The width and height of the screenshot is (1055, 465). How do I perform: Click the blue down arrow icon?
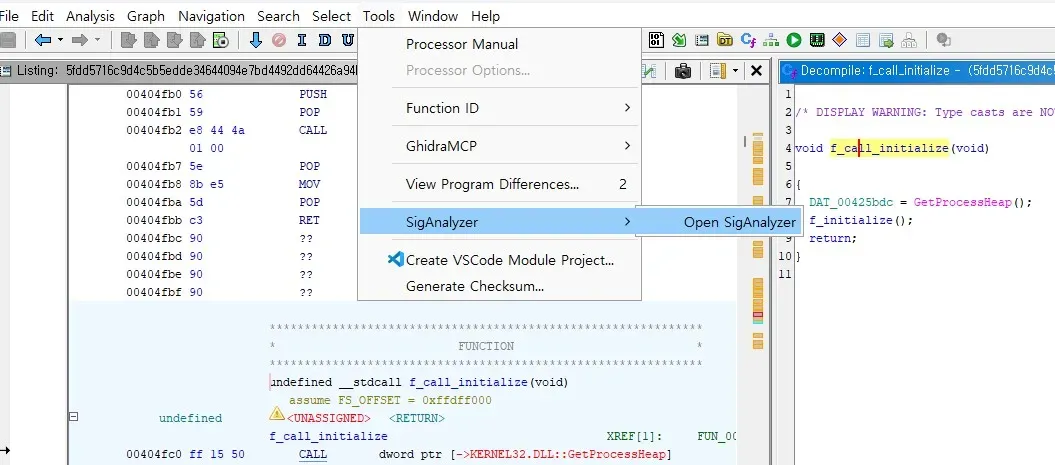pyautogui.click(x=255, y=41)
